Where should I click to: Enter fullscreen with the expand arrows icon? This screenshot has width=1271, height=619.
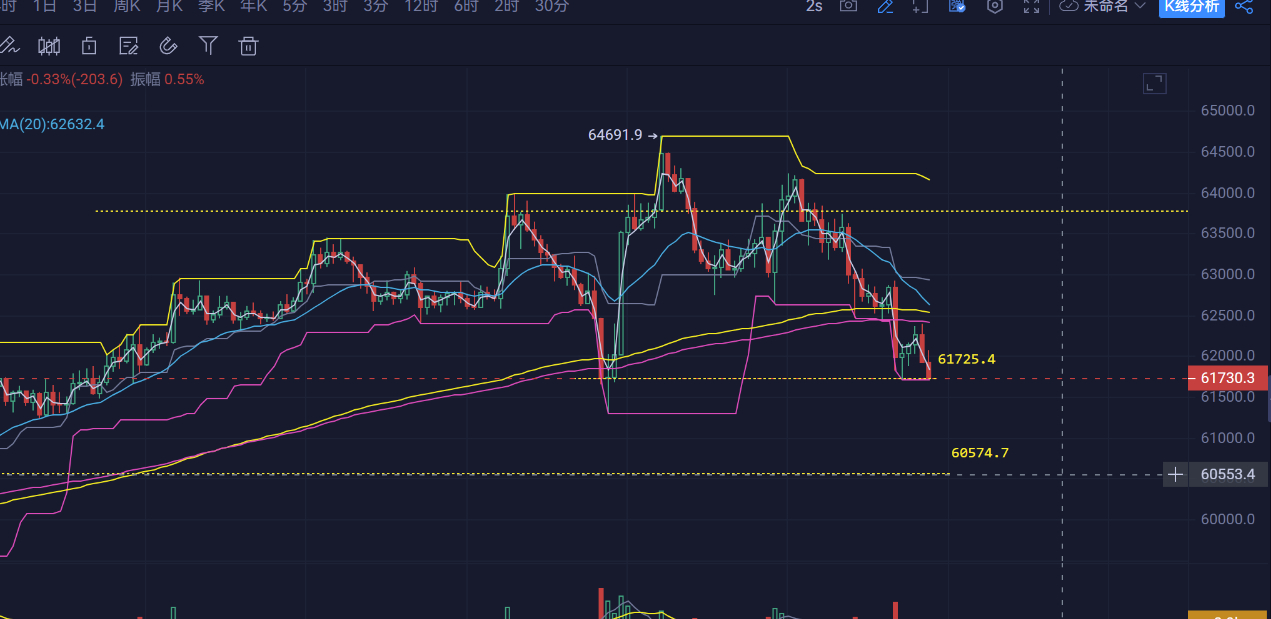1031,6
